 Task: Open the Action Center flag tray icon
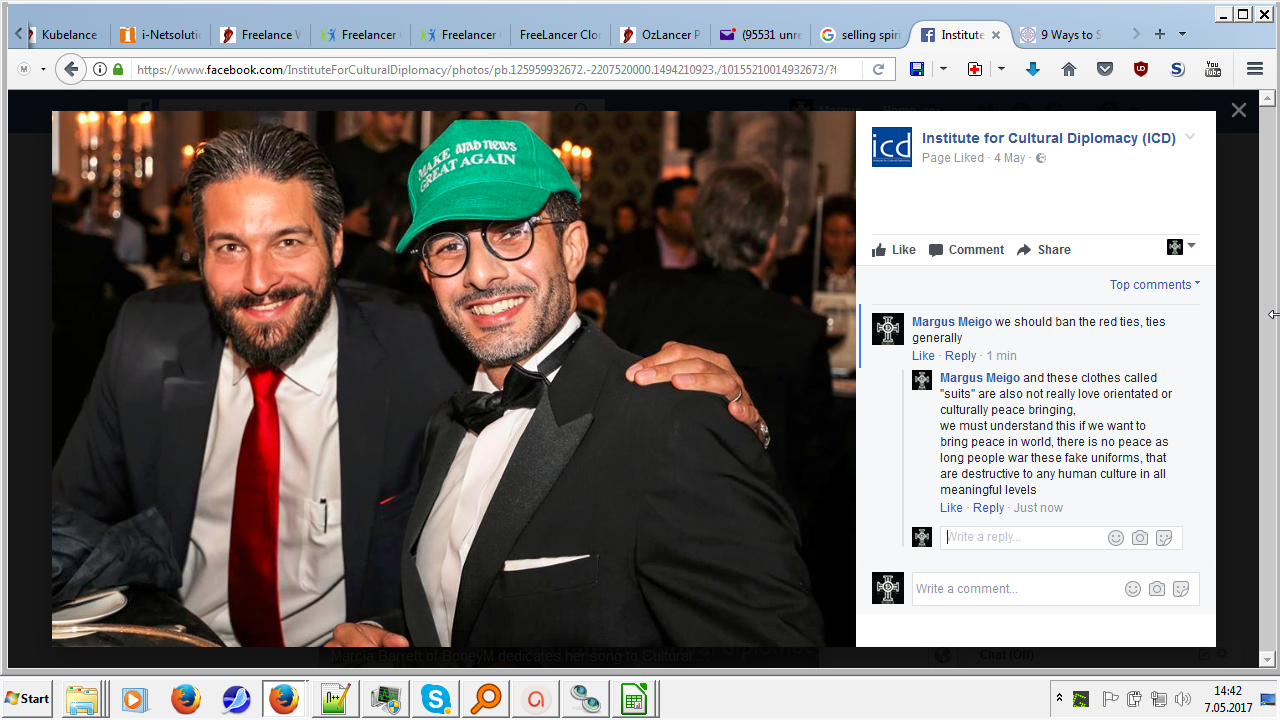click(1110, 699)
